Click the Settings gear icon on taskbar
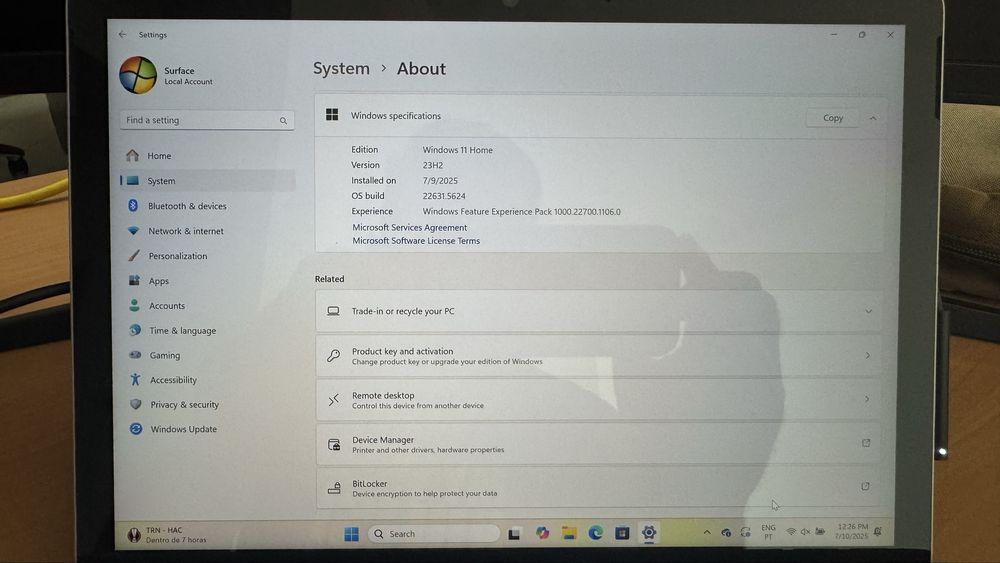The width and height of the screenshot is (1000, 563). (649, 532)
